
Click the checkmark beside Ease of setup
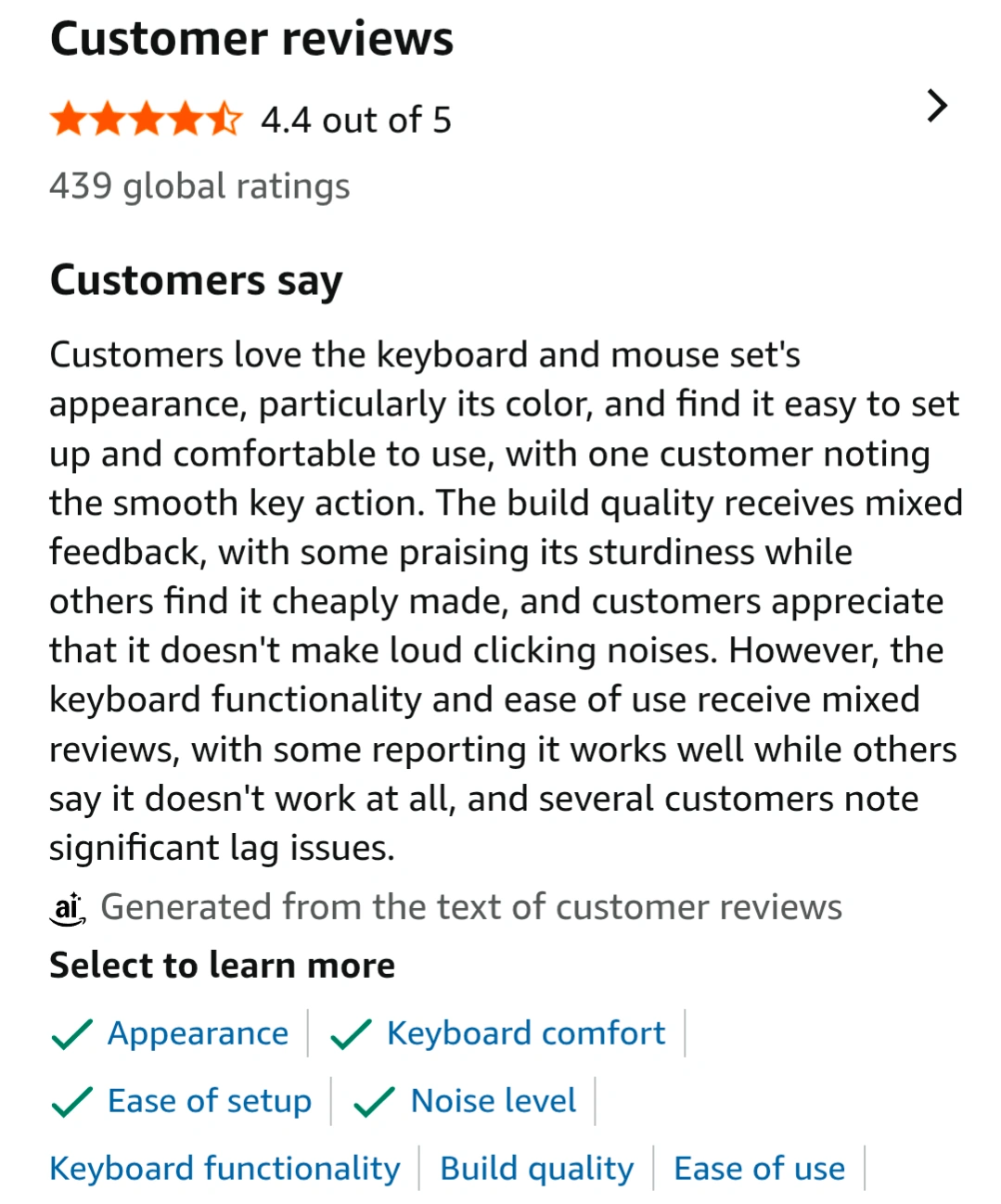(71, 1101)
